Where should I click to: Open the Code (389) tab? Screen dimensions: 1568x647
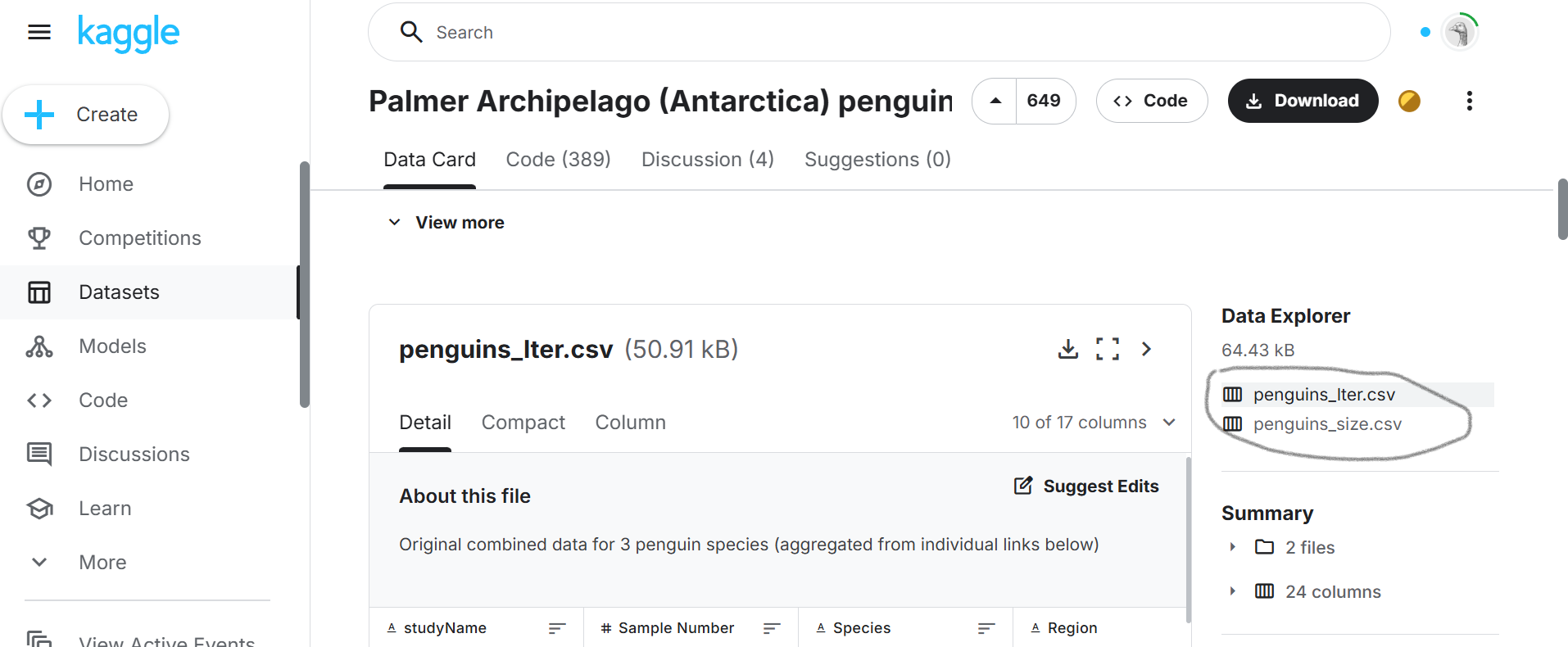(558, 160)
